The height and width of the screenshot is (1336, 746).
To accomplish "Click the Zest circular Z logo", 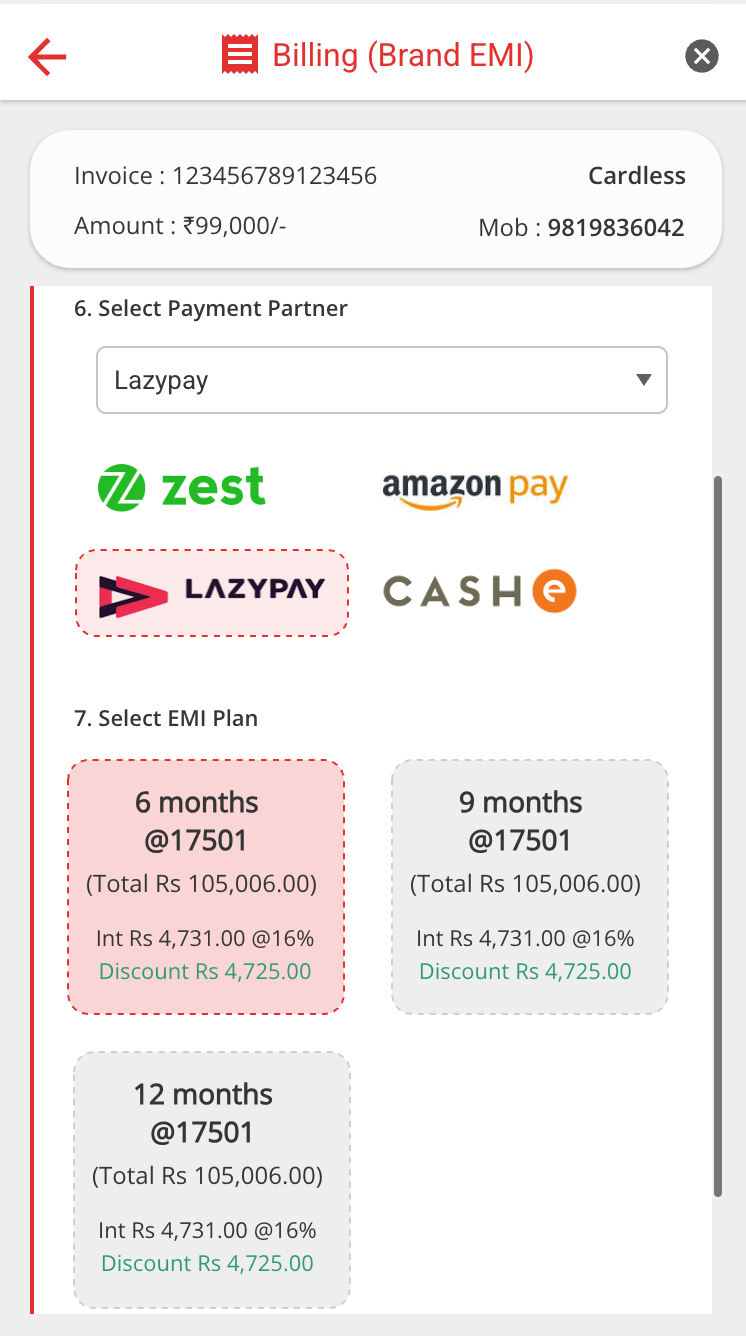I will pos(120,487).
